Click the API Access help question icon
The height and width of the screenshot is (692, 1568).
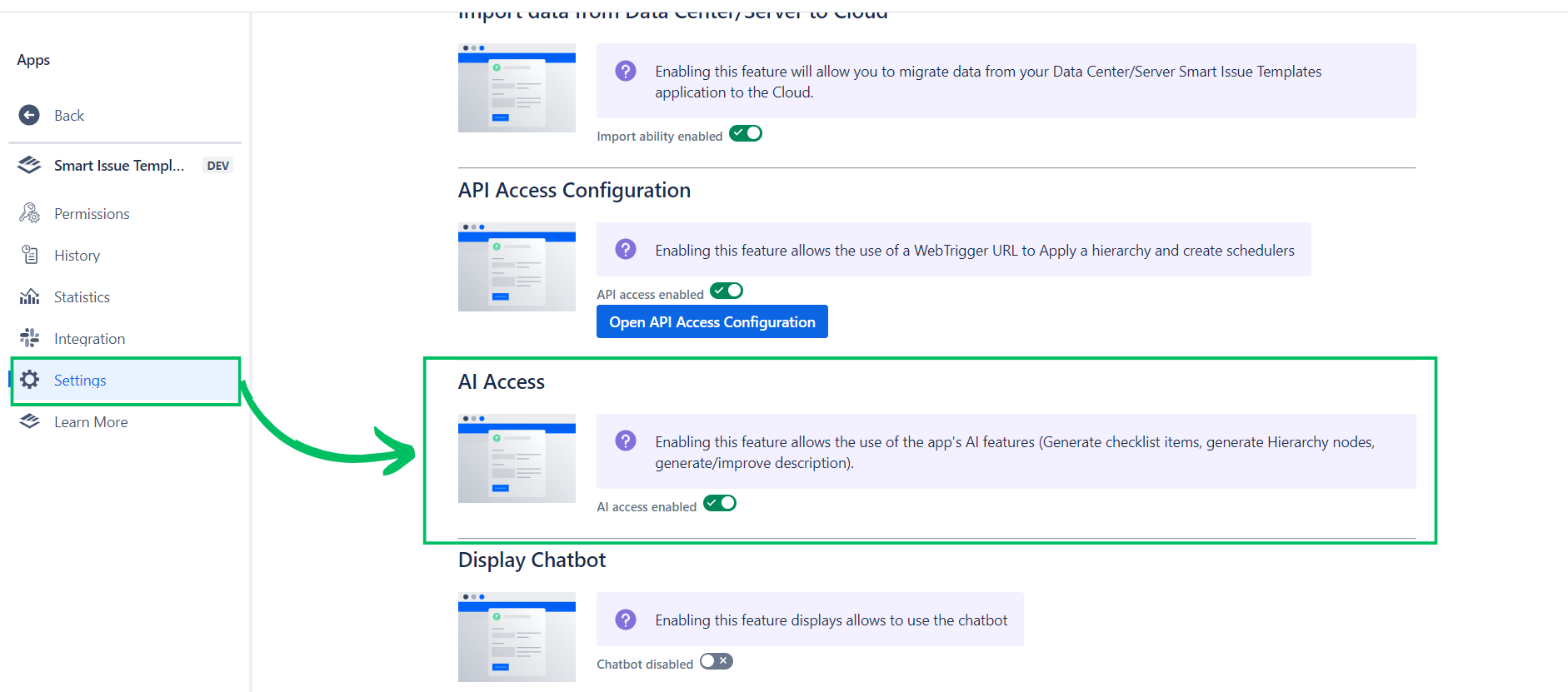click(626, 249)
